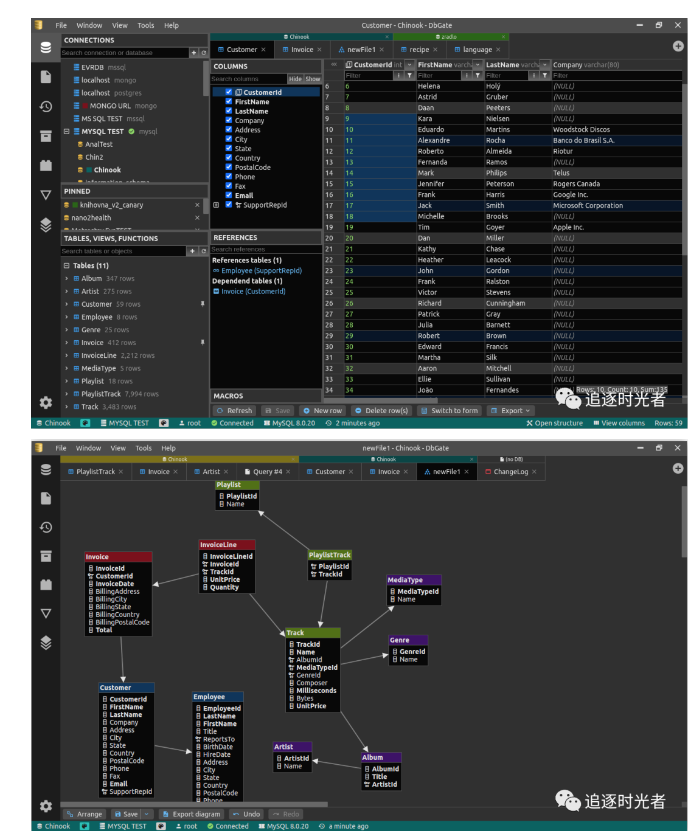
Task: Open archive icon in newFile1 window sidebar
Action: 46,556
